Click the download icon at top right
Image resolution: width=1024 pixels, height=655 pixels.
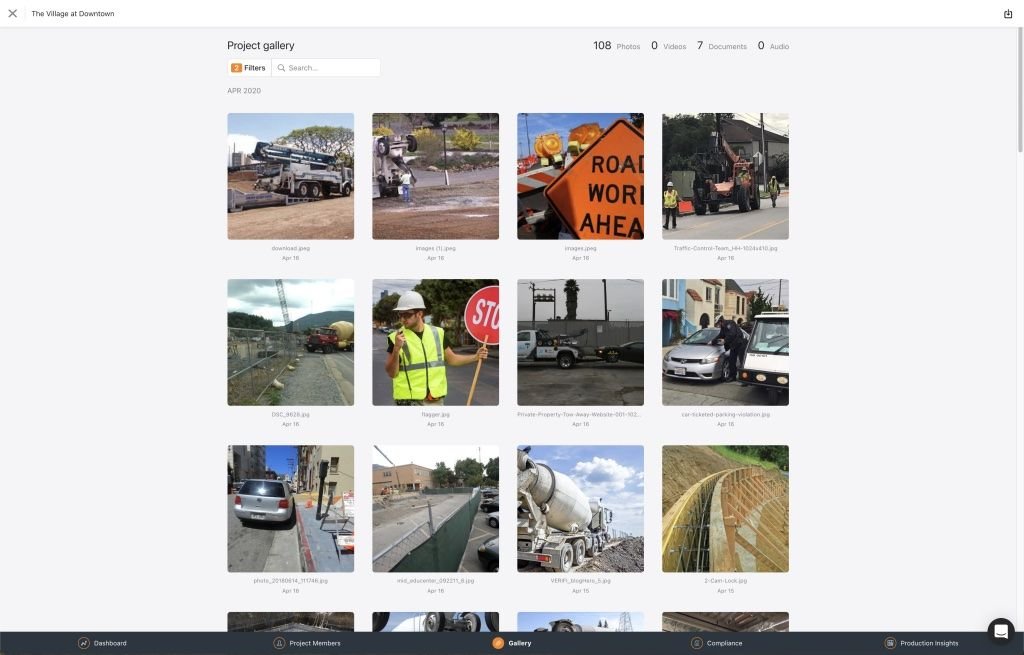(x=1008, y=14)
